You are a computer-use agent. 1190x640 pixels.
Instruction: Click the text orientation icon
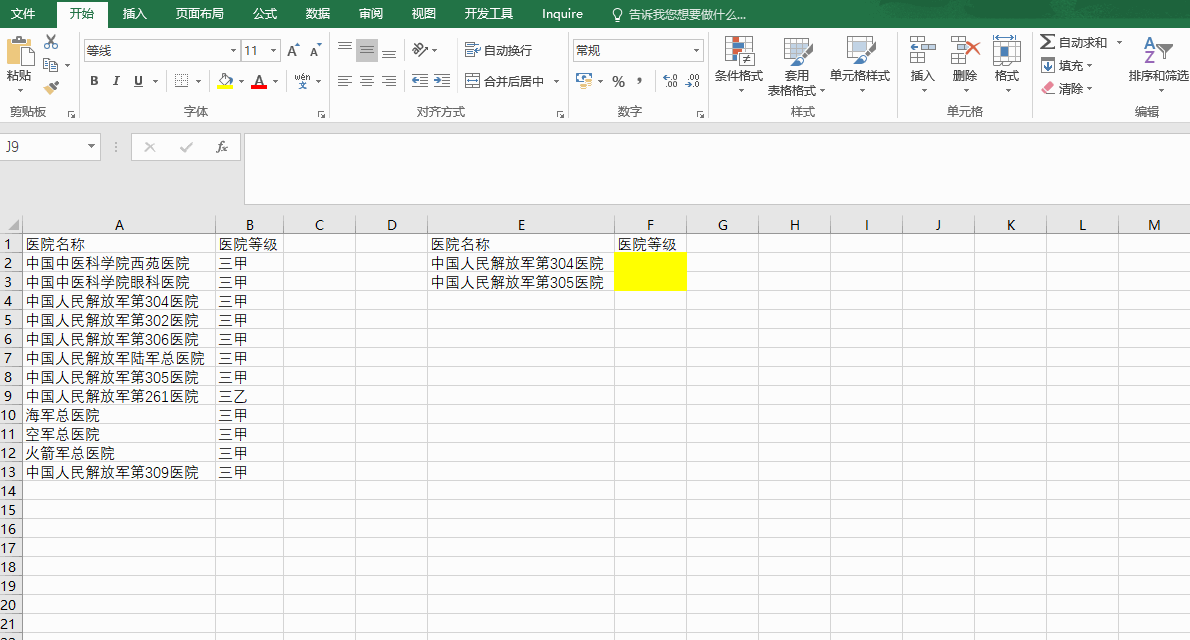420,50
